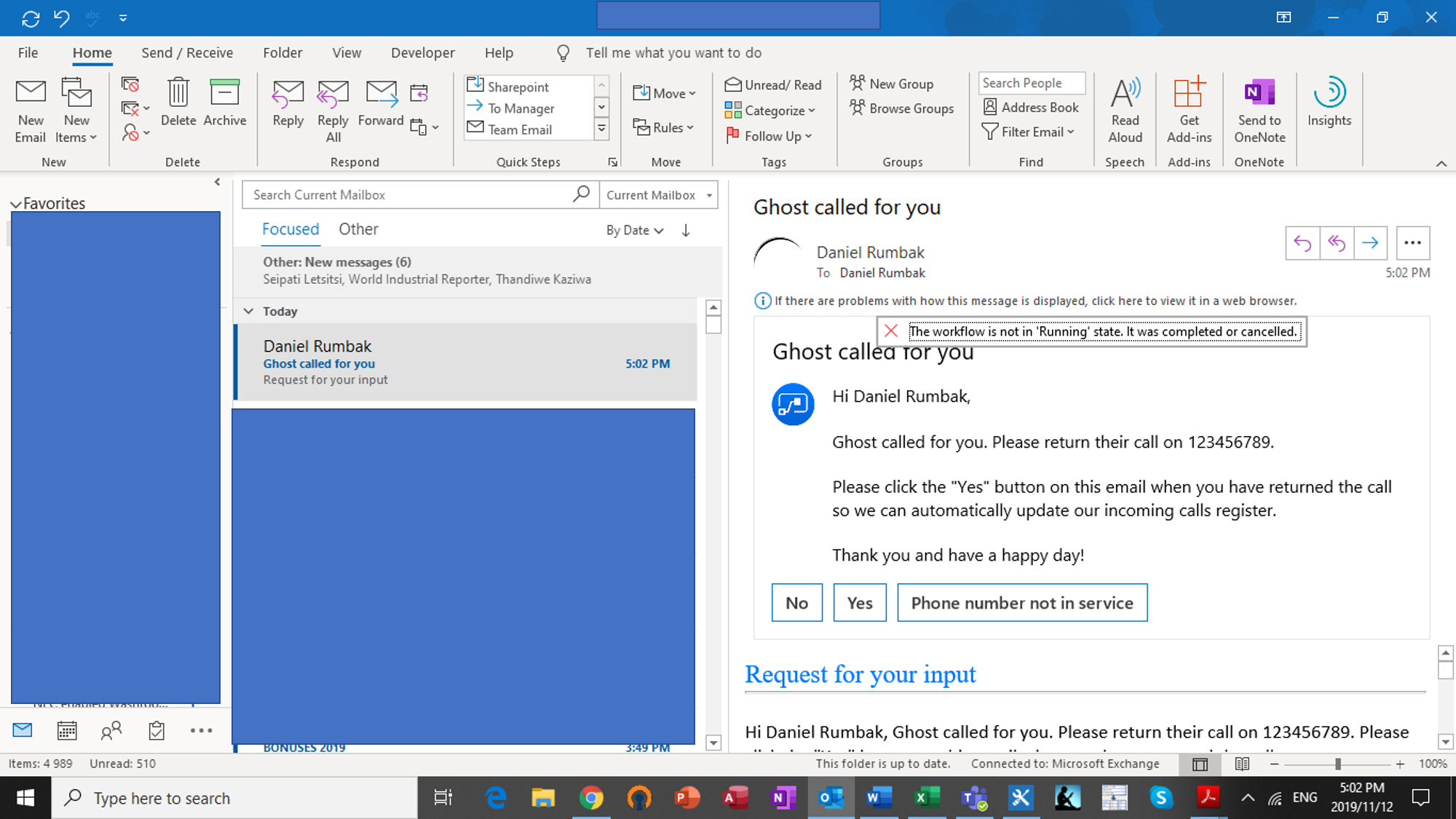
Task: Click reading pane reply all arrow icon
Action: point(1337,243)
